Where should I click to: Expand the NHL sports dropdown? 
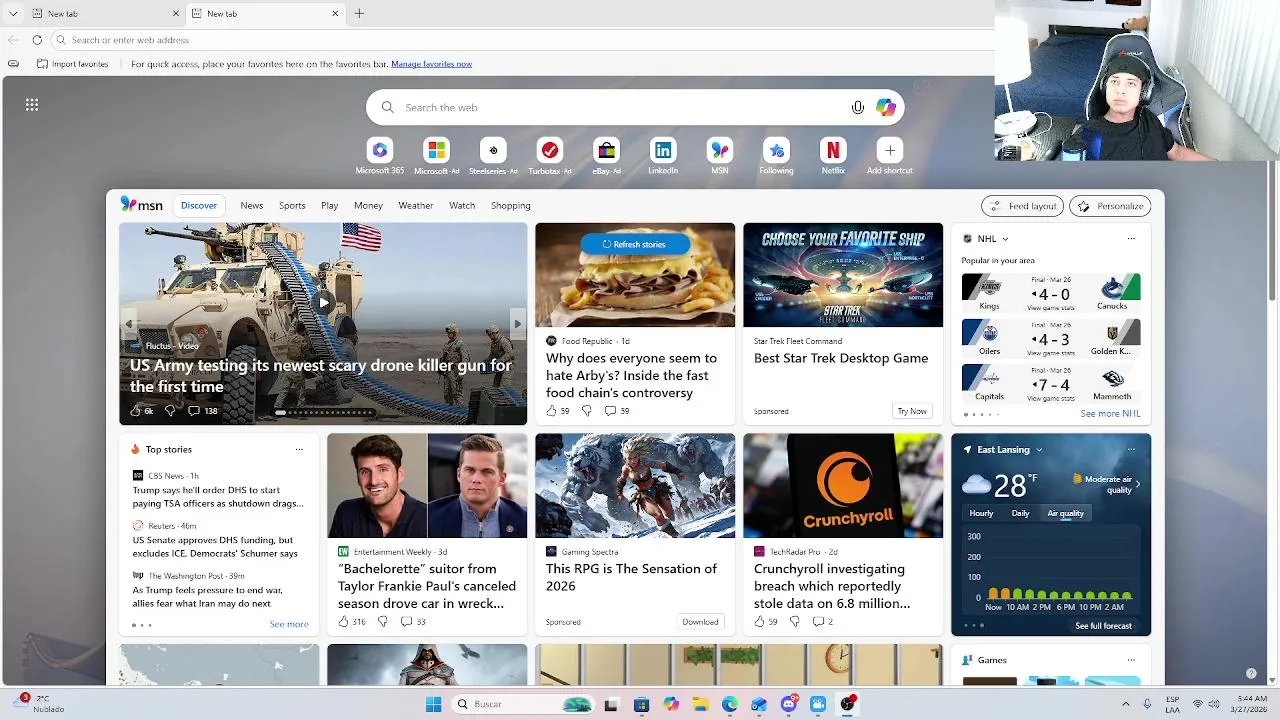(x=1005, y=239)
